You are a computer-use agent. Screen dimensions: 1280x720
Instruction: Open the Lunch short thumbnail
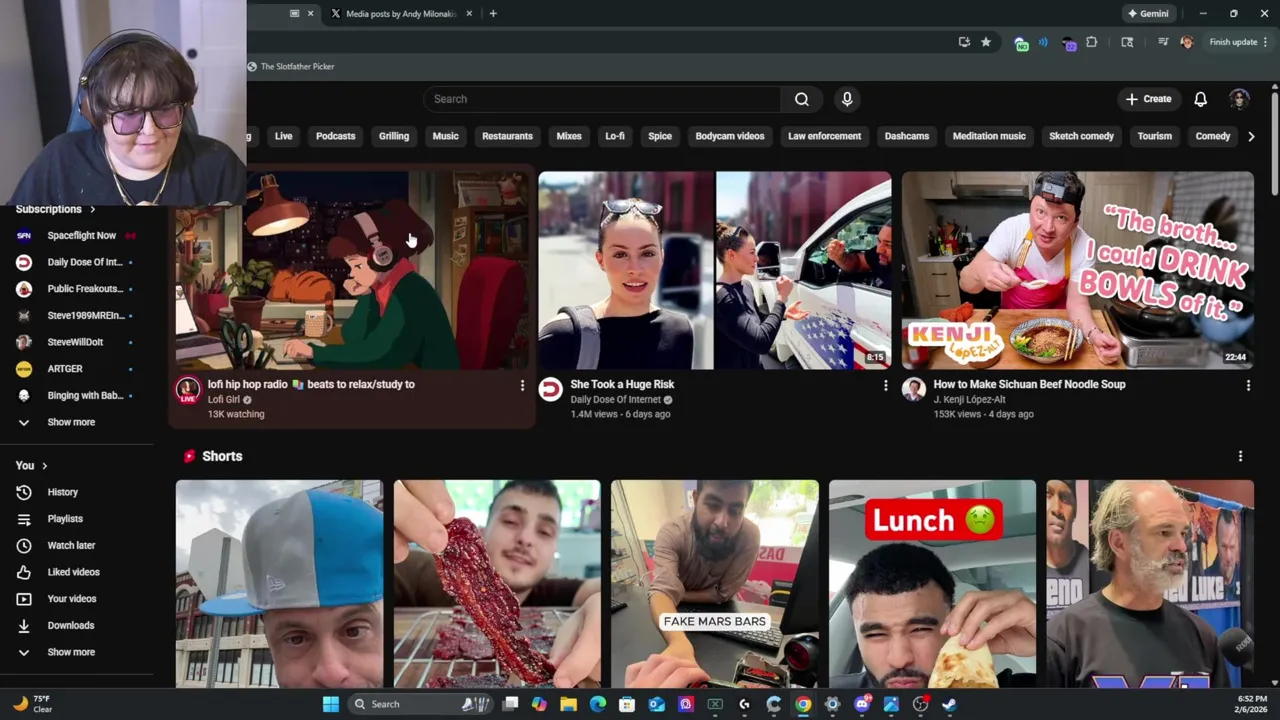[x=932, y=584]
